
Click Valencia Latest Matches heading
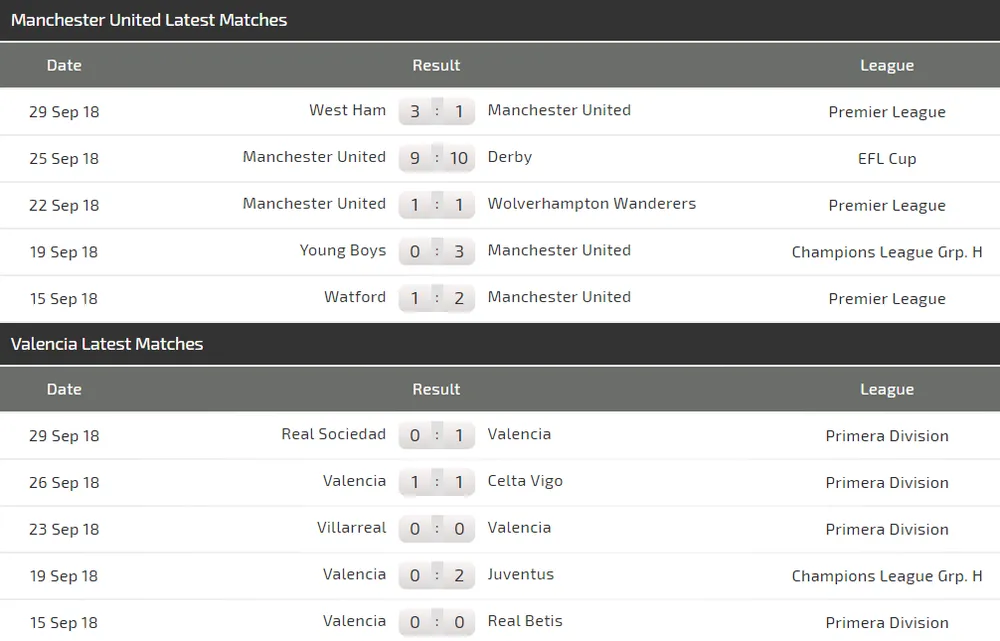pyautogui.click(x=107, y=344)
